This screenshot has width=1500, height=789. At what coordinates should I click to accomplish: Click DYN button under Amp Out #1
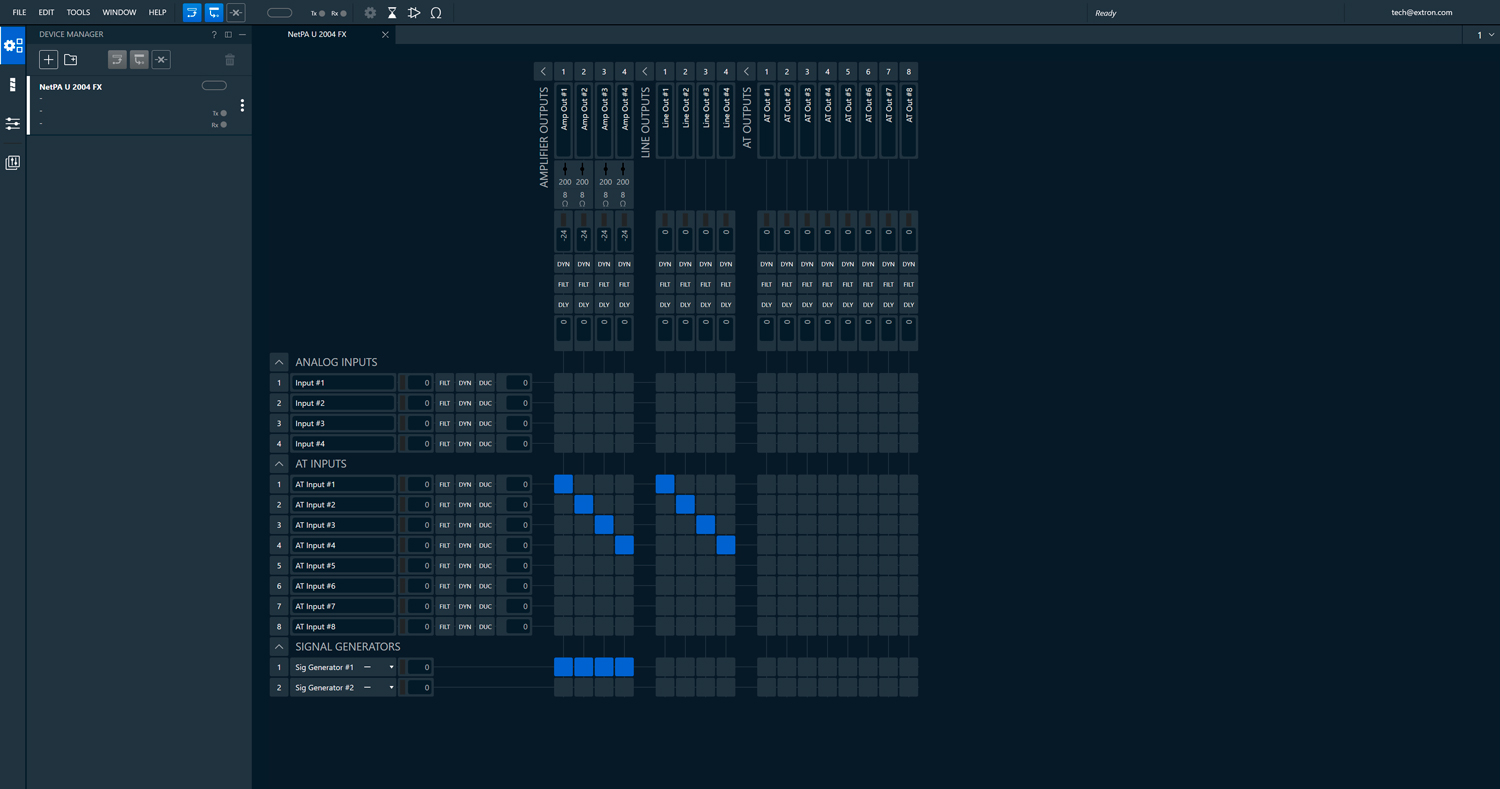563,264
